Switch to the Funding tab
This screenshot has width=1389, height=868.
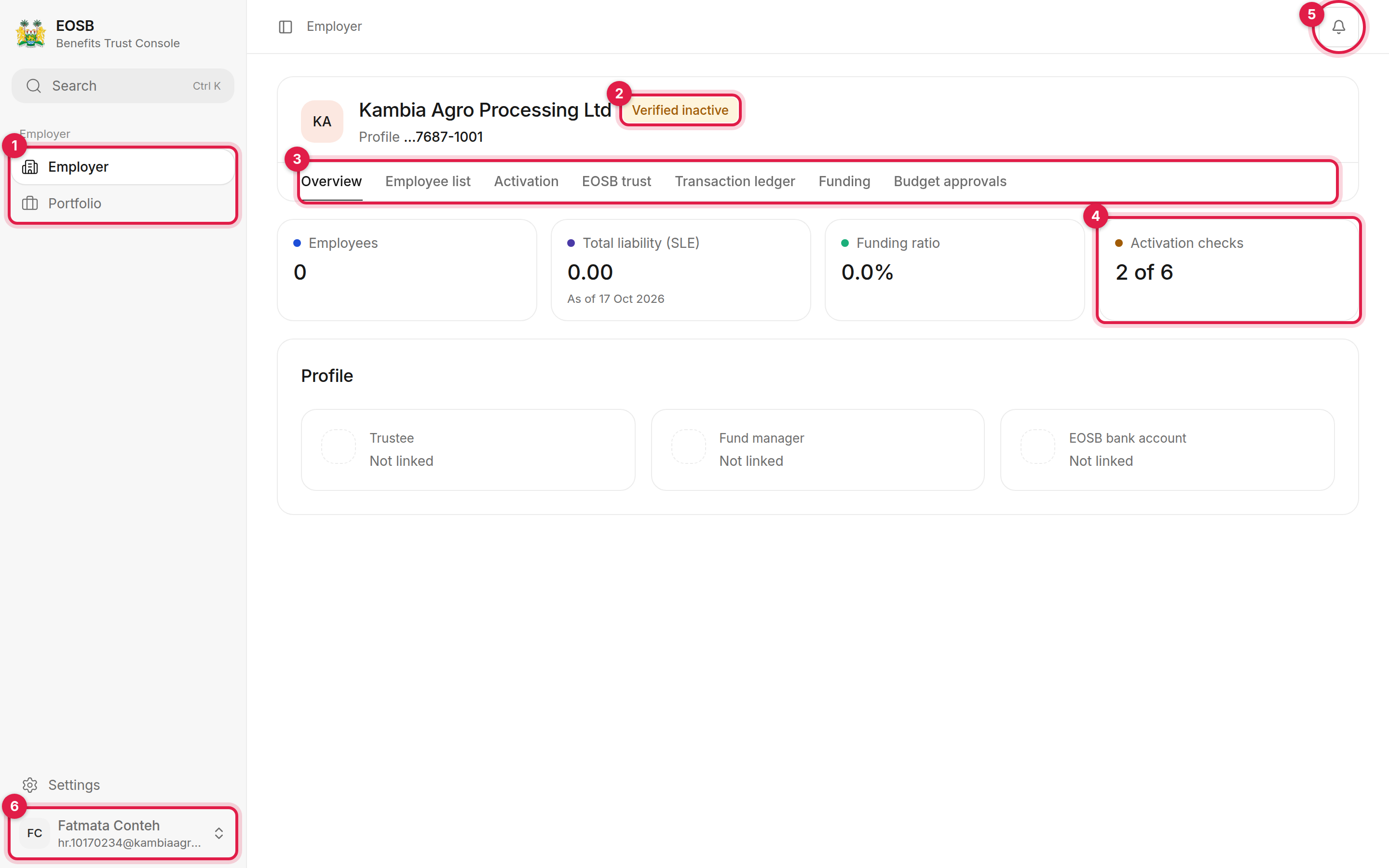click(844, 181)
